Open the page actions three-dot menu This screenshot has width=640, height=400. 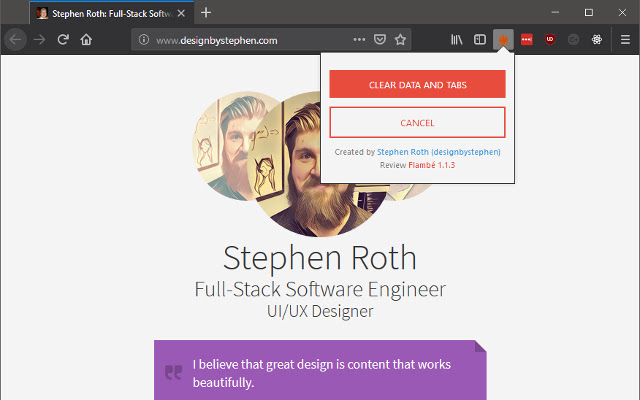[360, 40]
